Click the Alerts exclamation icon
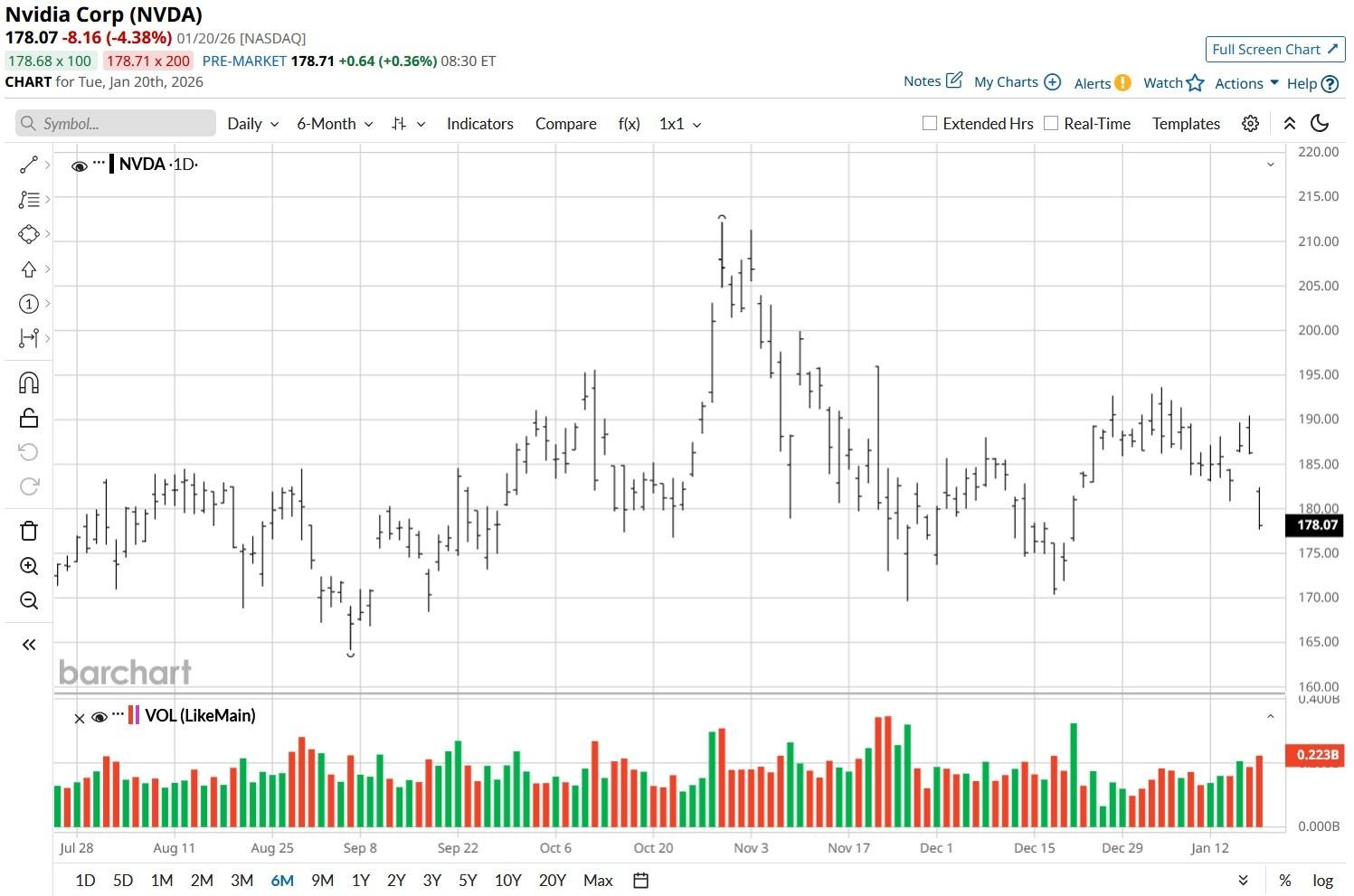Image resolution: width=1354 pixels, height=896 pixels. click(1122, 82)
